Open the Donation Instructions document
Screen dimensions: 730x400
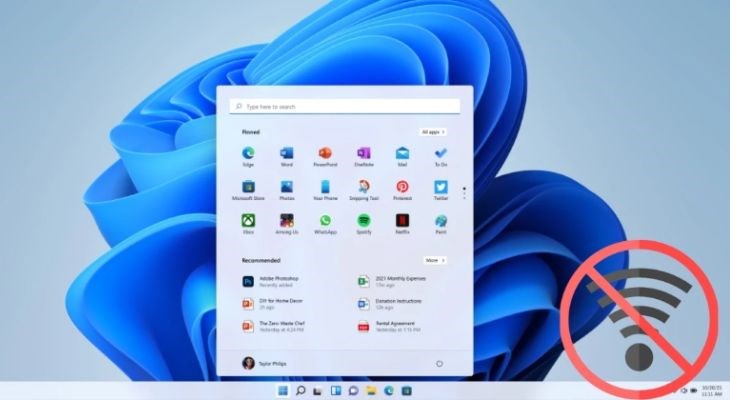click(x=390, y=304)
